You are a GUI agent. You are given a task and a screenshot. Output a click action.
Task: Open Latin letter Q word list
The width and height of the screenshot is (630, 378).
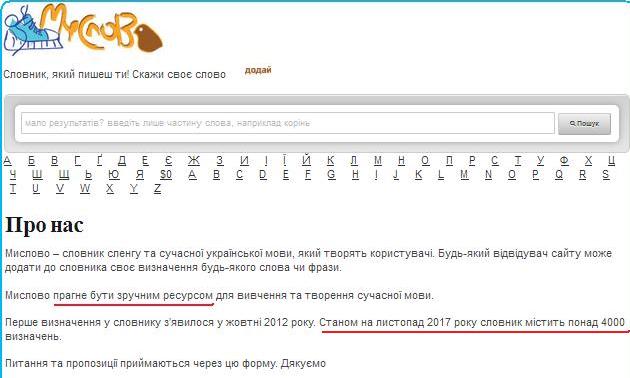559,175
